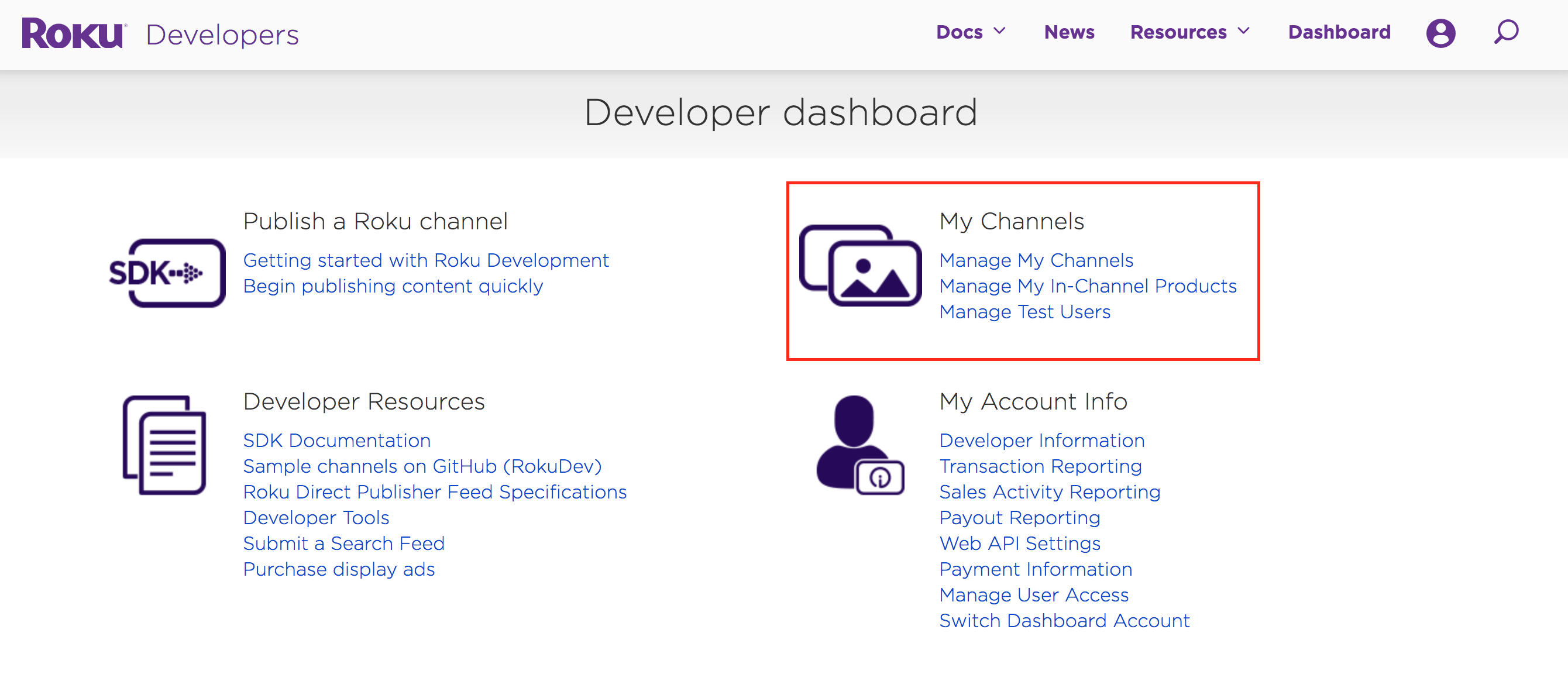
Task: Click the Developer Resources heading
Action: coord(364,401)
